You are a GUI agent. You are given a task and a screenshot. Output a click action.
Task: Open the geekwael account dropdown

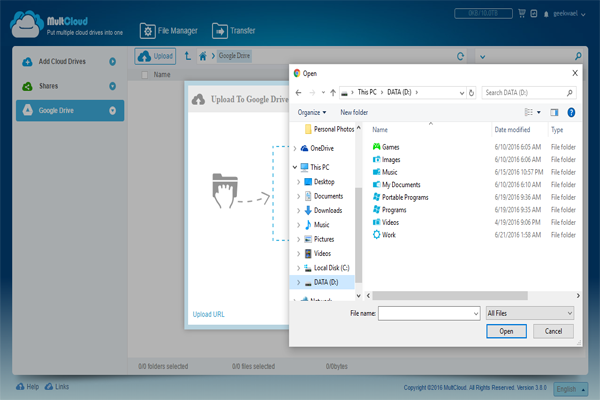pos(569,14)
